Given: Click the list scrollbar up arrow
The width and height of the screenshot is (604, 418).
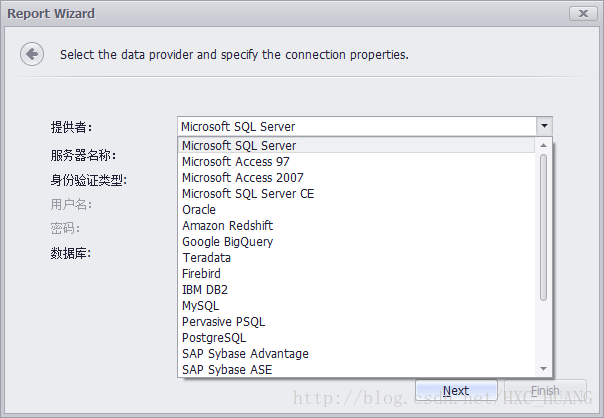Looking at the screenshot, I should tap(544, 145).
